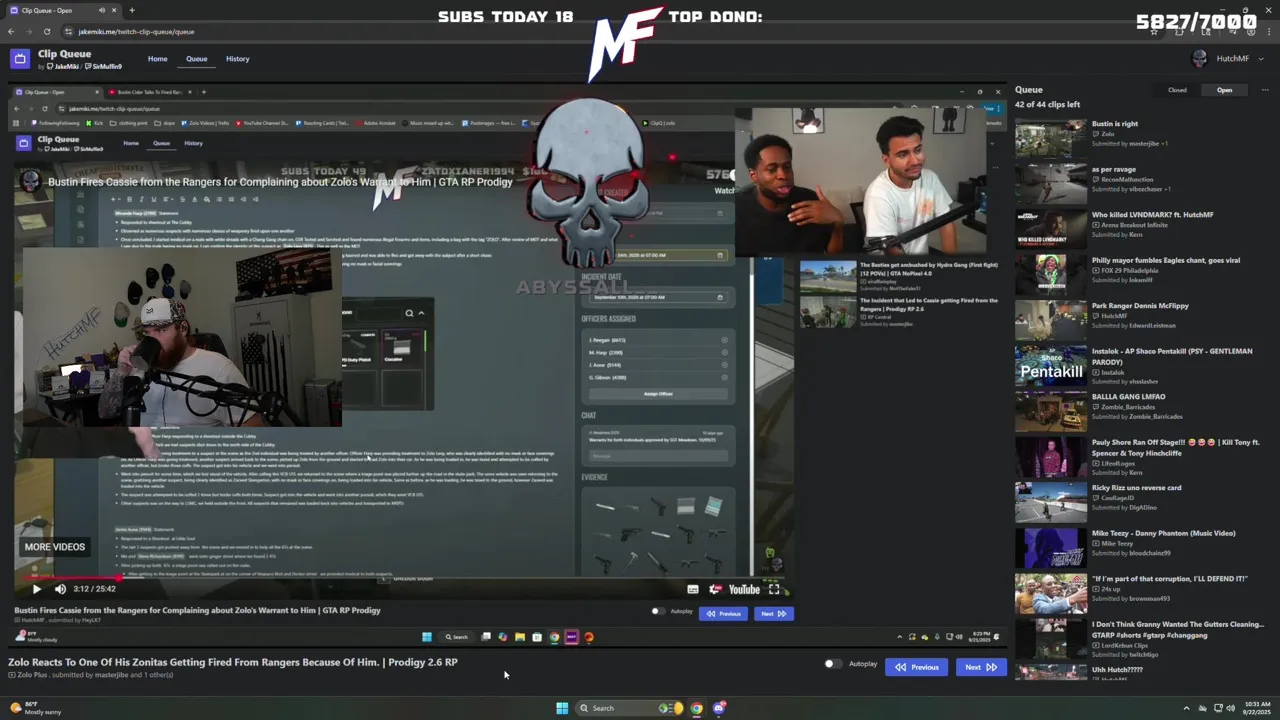Viewport: 1280px width, 720px height.
Task: Open Chrome from the Windows taskbar
Action: pyautogui.click(x=697, y=708)
